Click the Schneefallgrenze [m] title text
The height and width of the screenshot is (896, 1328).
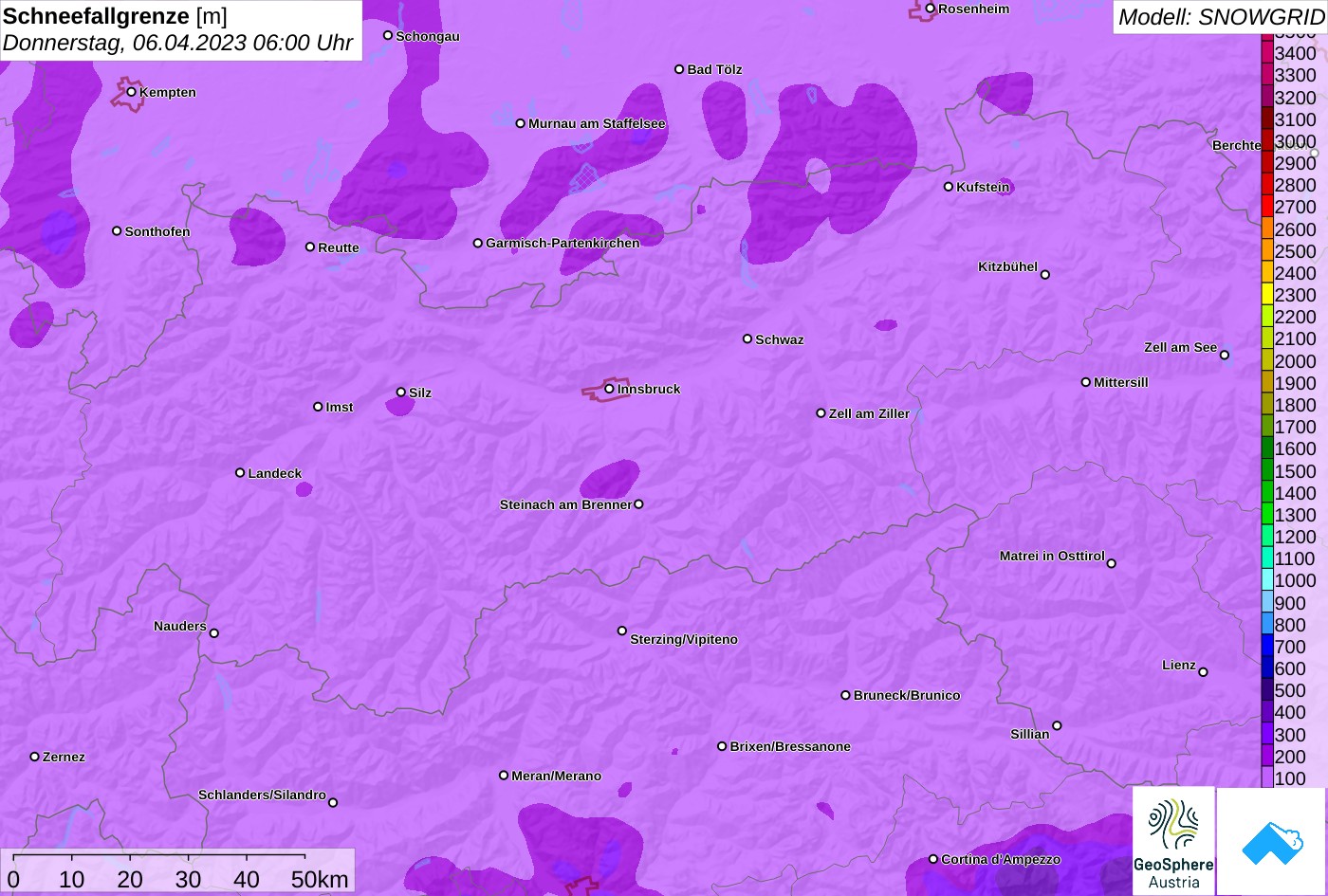pyautogui.click(x=115, y=16)
